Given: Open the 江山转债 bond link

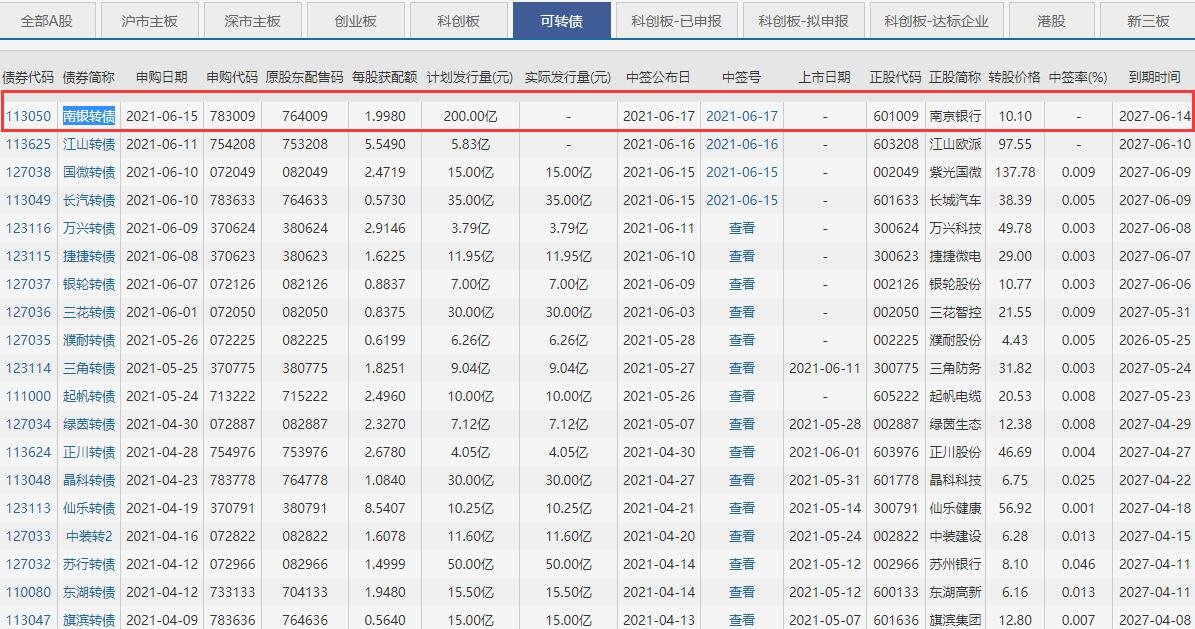Looking at the screenshot, I should pyautogui.click(x=89, y=144).
